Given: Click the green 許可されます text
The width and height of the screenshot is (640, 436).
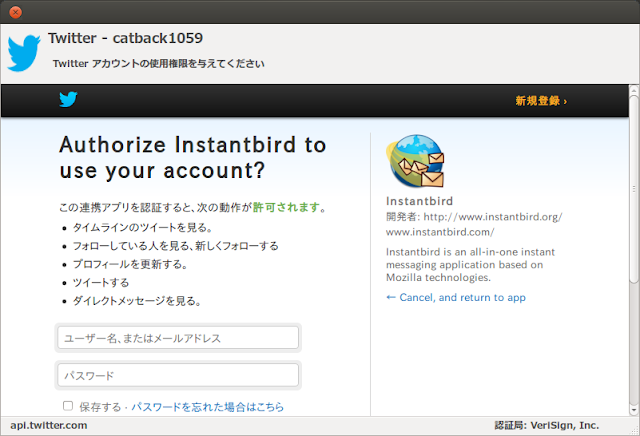Looking at the screenshot, I should click(286, 207).
